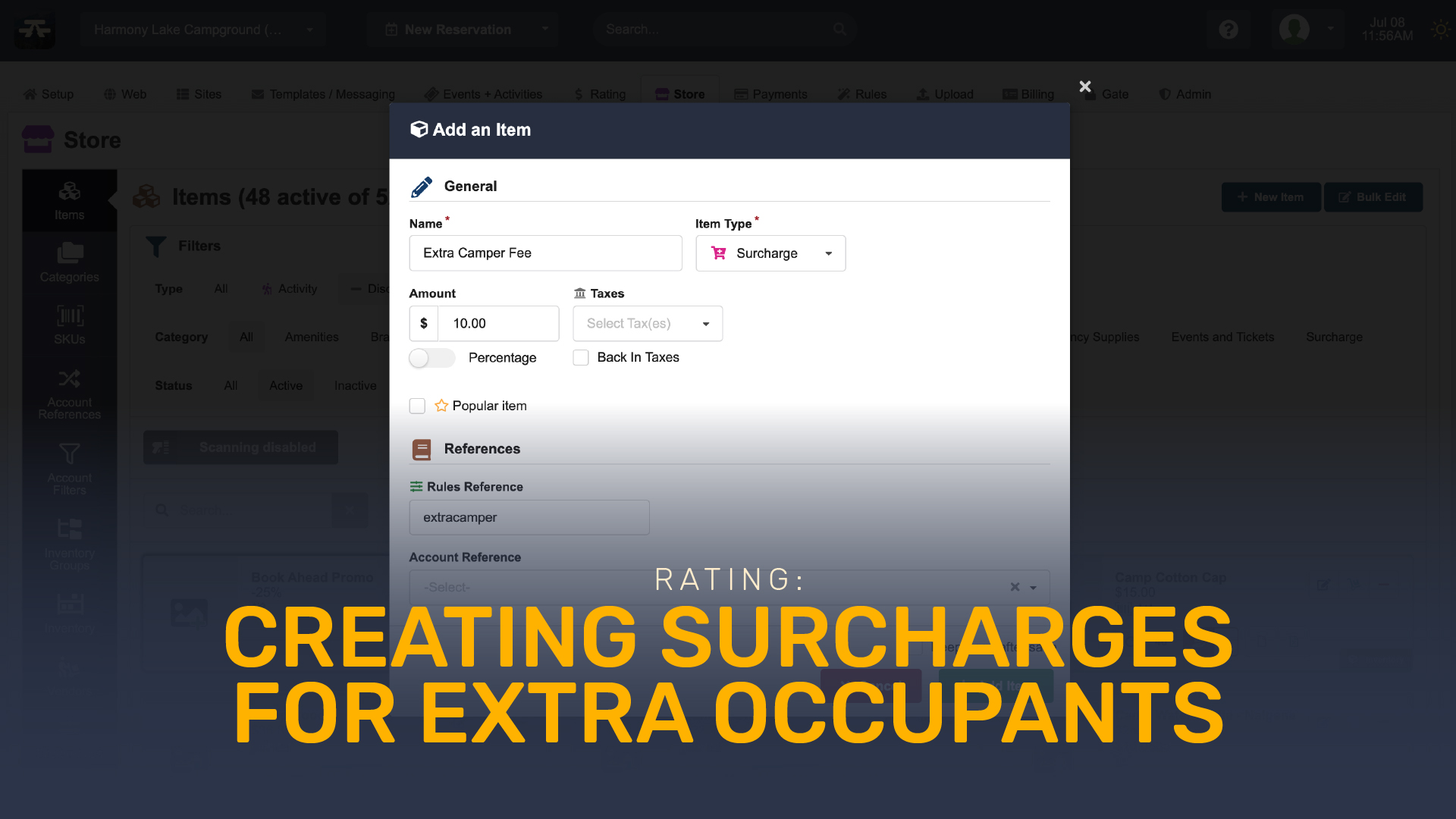Open the Admin tab
Image resolution: width=1456 pixels, height=819 pixels.
click(x=1185, y=94)
